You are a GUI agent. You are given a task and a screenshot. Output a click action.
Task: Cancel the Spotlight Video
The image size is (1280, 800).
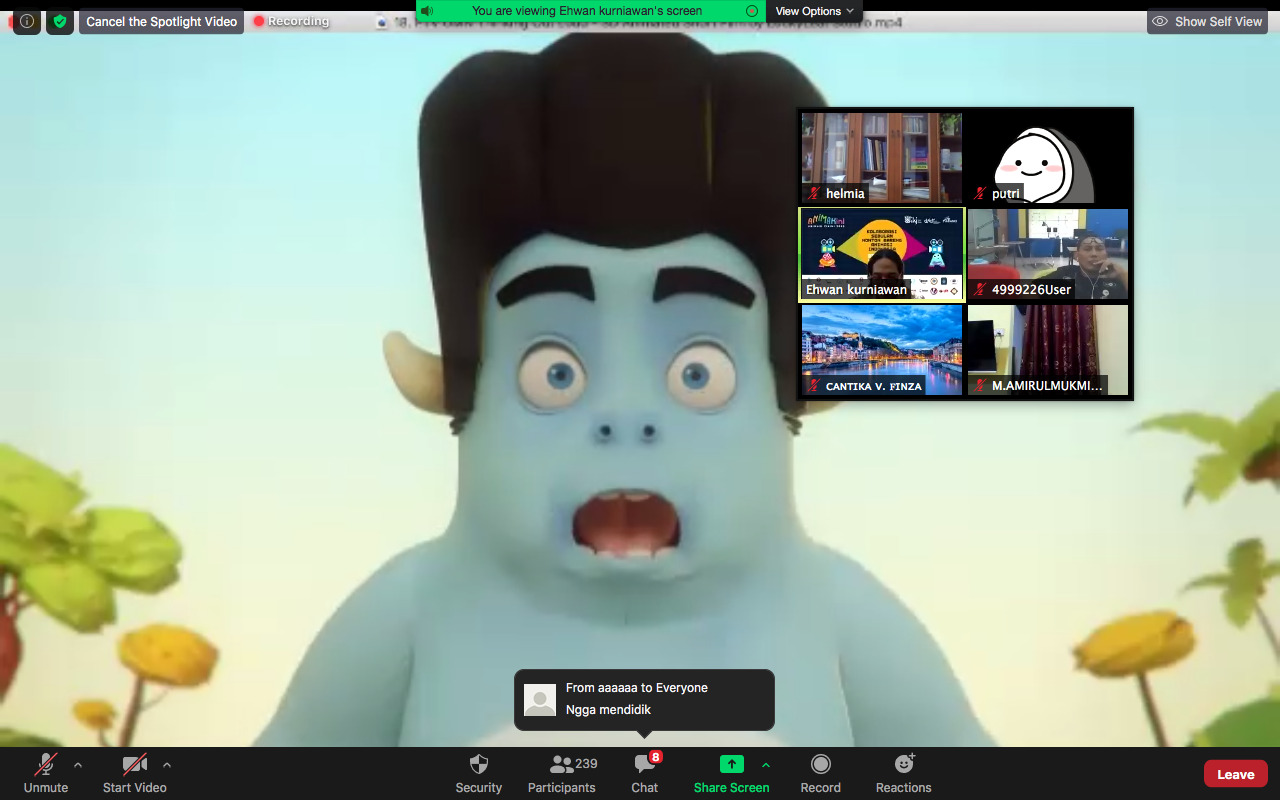tap(162, 21)
